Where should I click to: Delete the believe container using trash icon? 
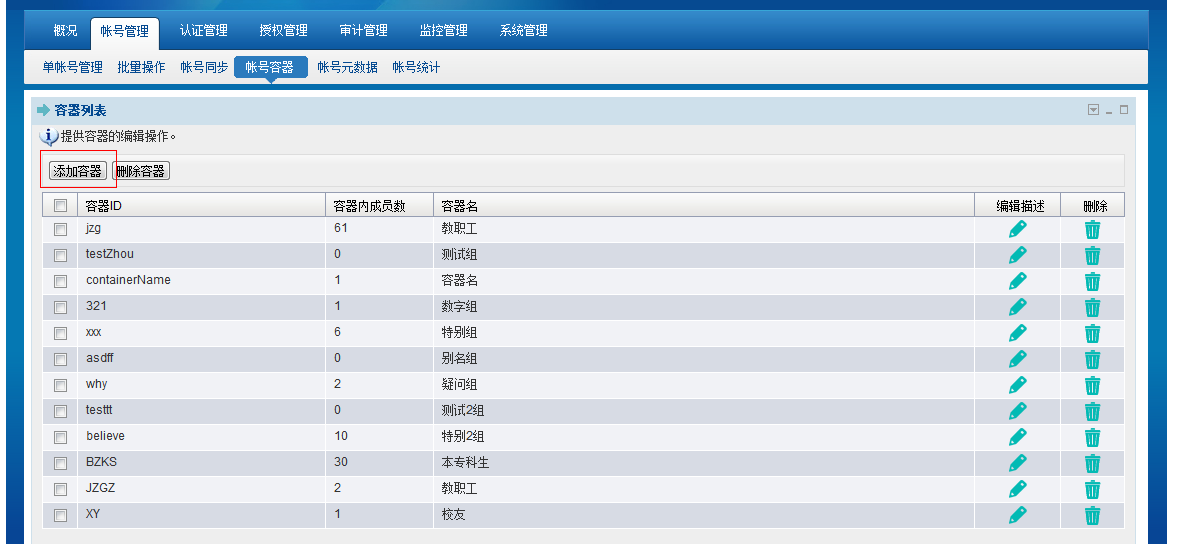(x=1092, y=437)
